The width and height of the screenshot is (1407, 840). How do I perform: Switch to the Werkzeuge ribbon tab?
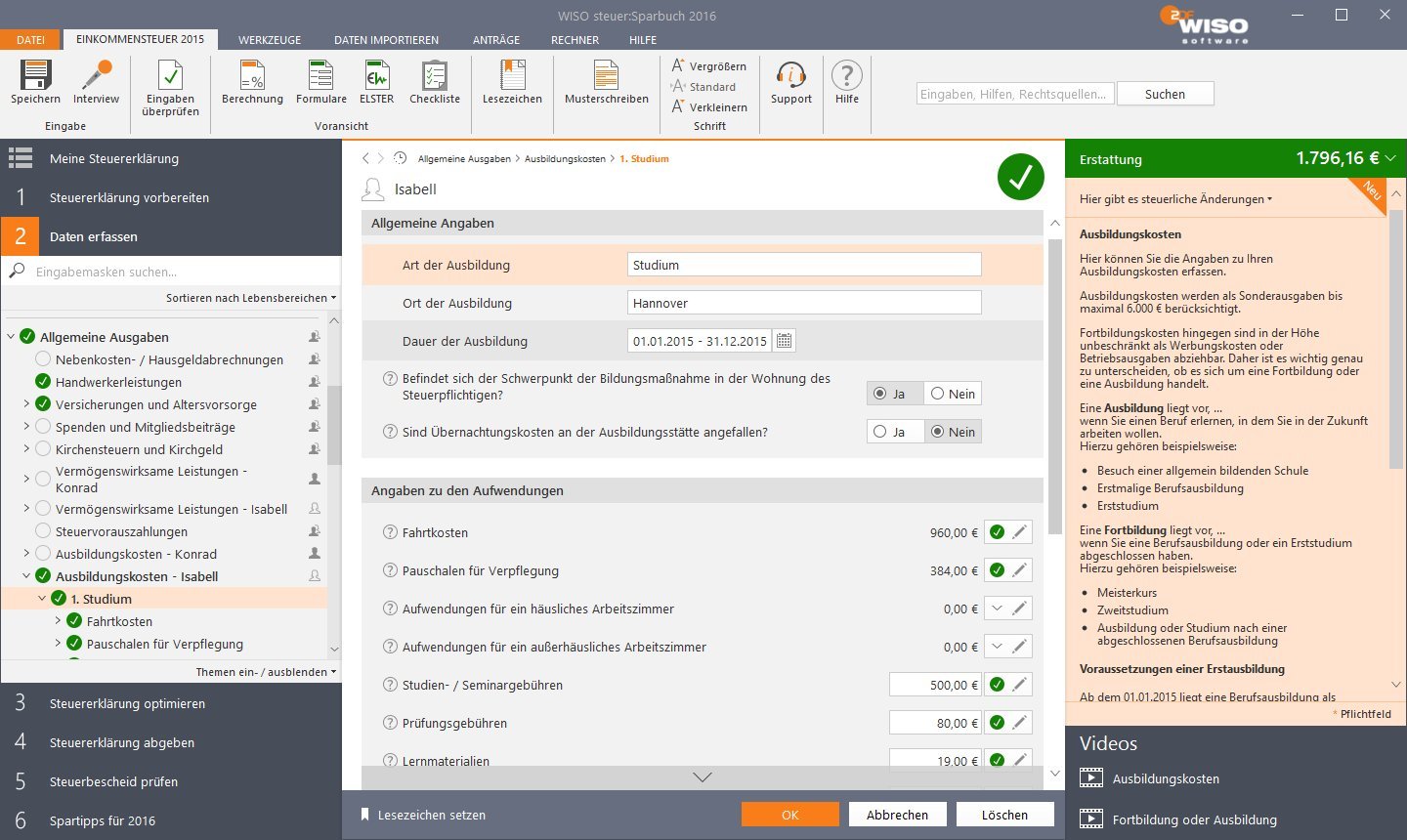tap(270, 40)
